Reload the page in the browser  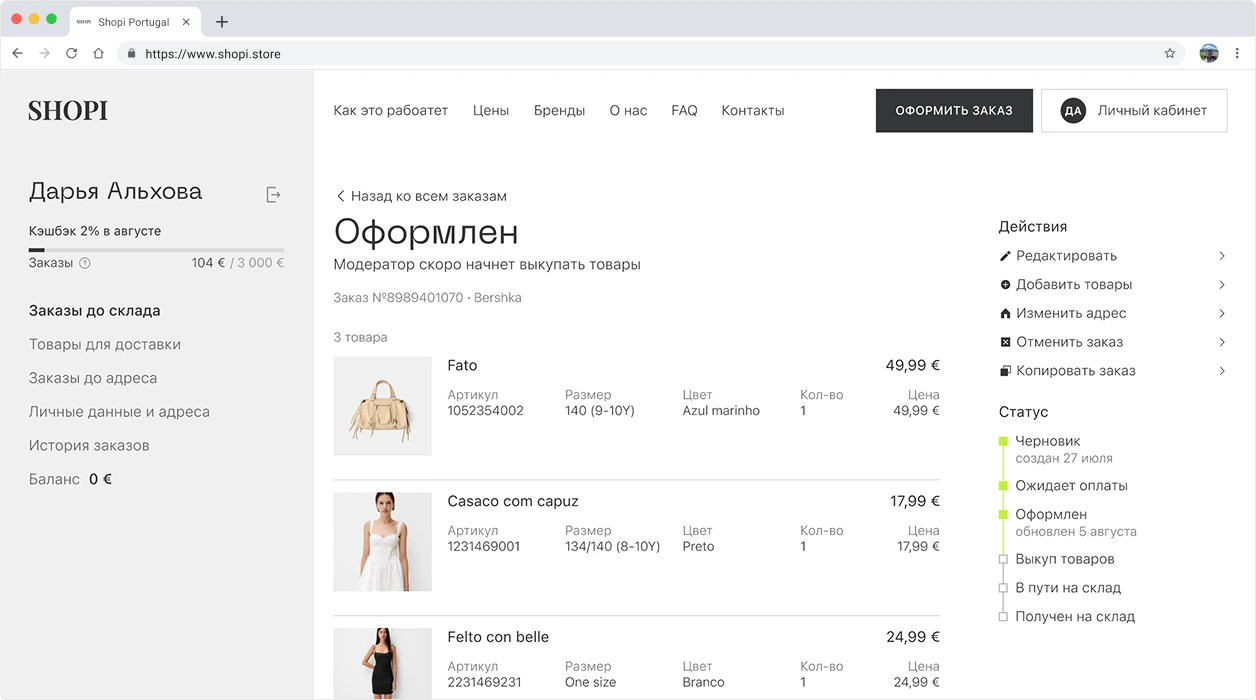pos(71,54)
